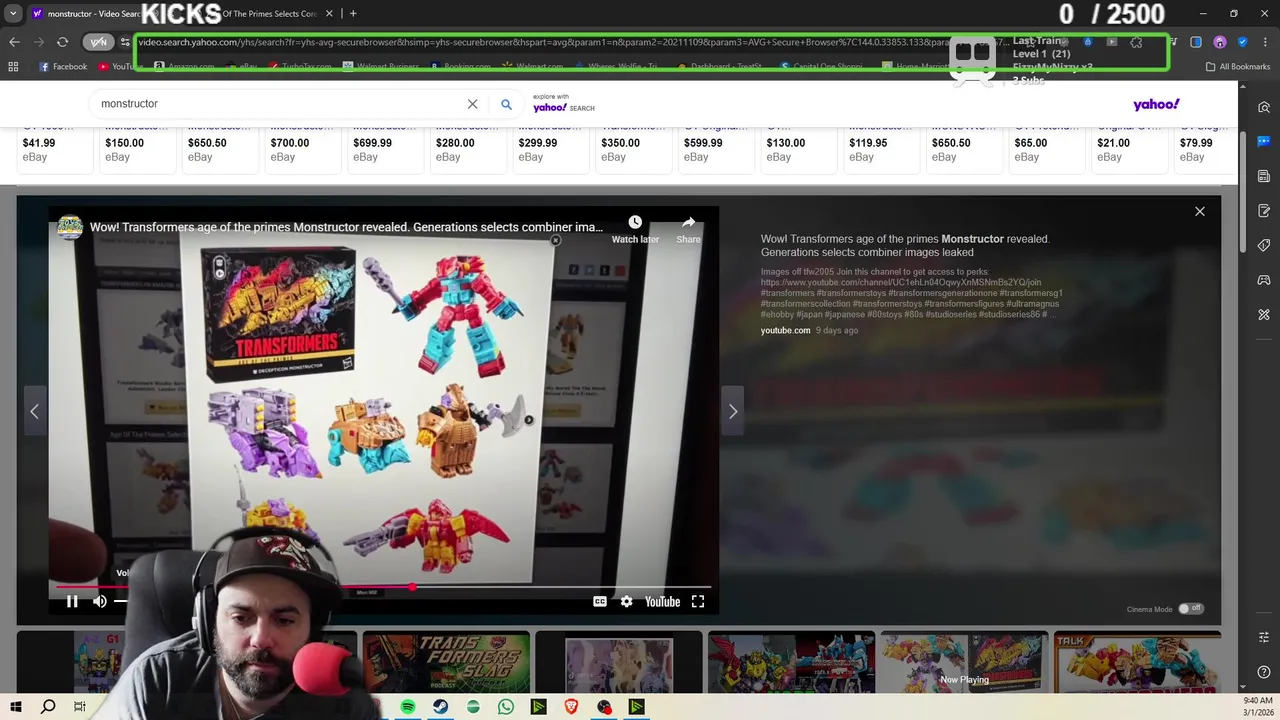The width and height of the screenshot is (1280, 720).
Task: Mute the video volume speaker icon
Action: click(100, 601)
